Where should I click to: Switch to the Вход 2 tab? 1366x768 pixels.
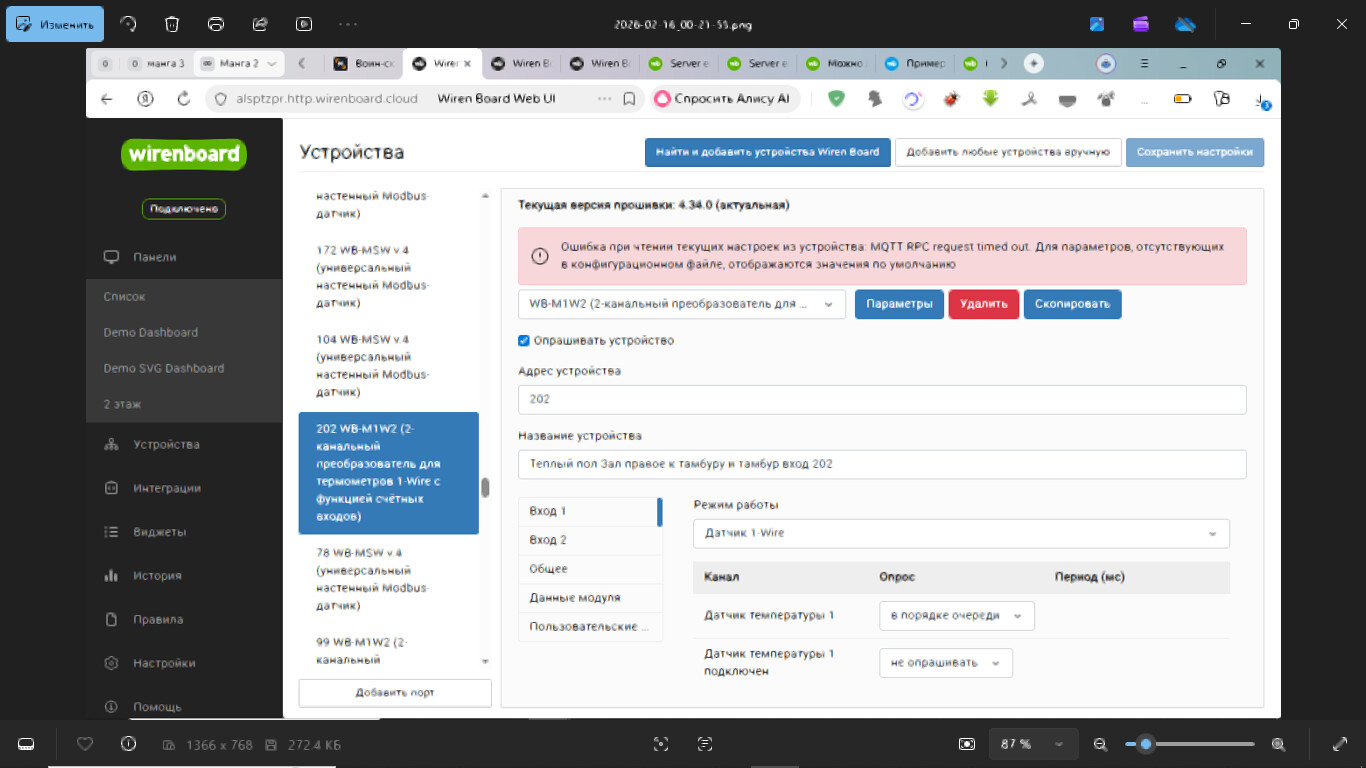click(x=590, y=540)
